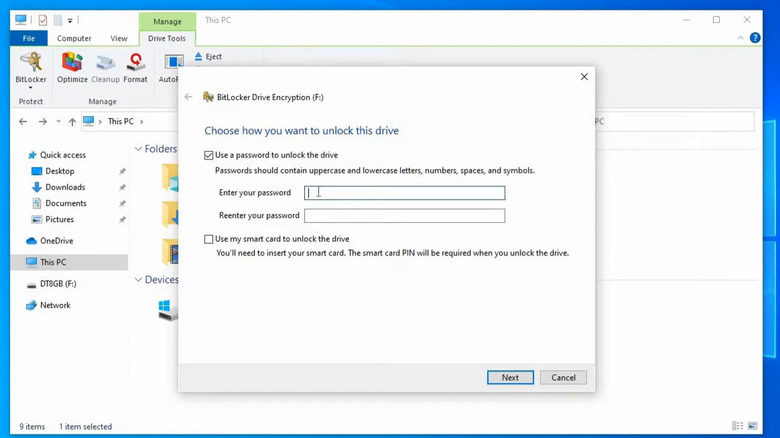Click the This PC breadcrumb in address bar
Image resolution: width=780 pixels, height=438 pixels.
click(121, 121)
